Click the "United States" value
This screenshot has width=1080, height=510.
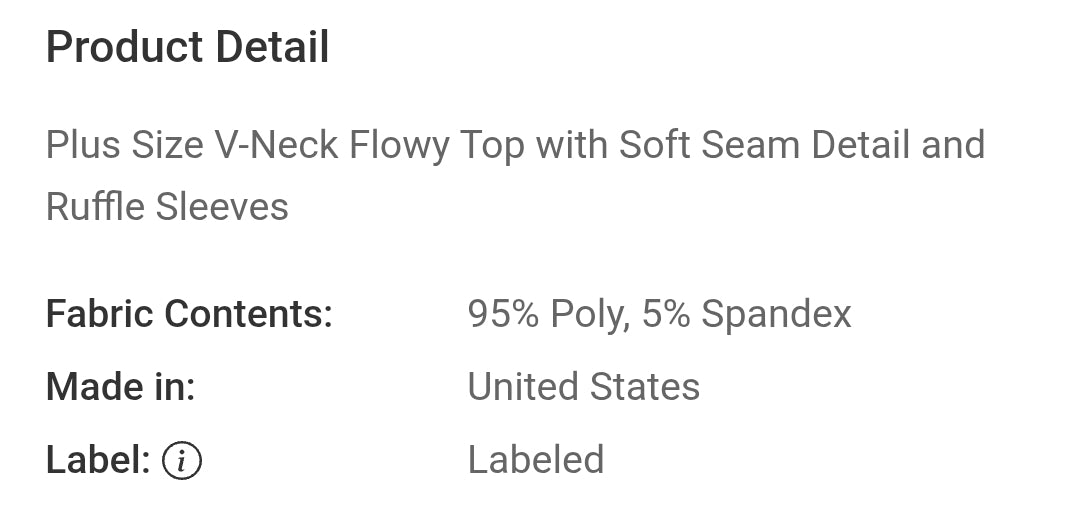coord(584,387)
